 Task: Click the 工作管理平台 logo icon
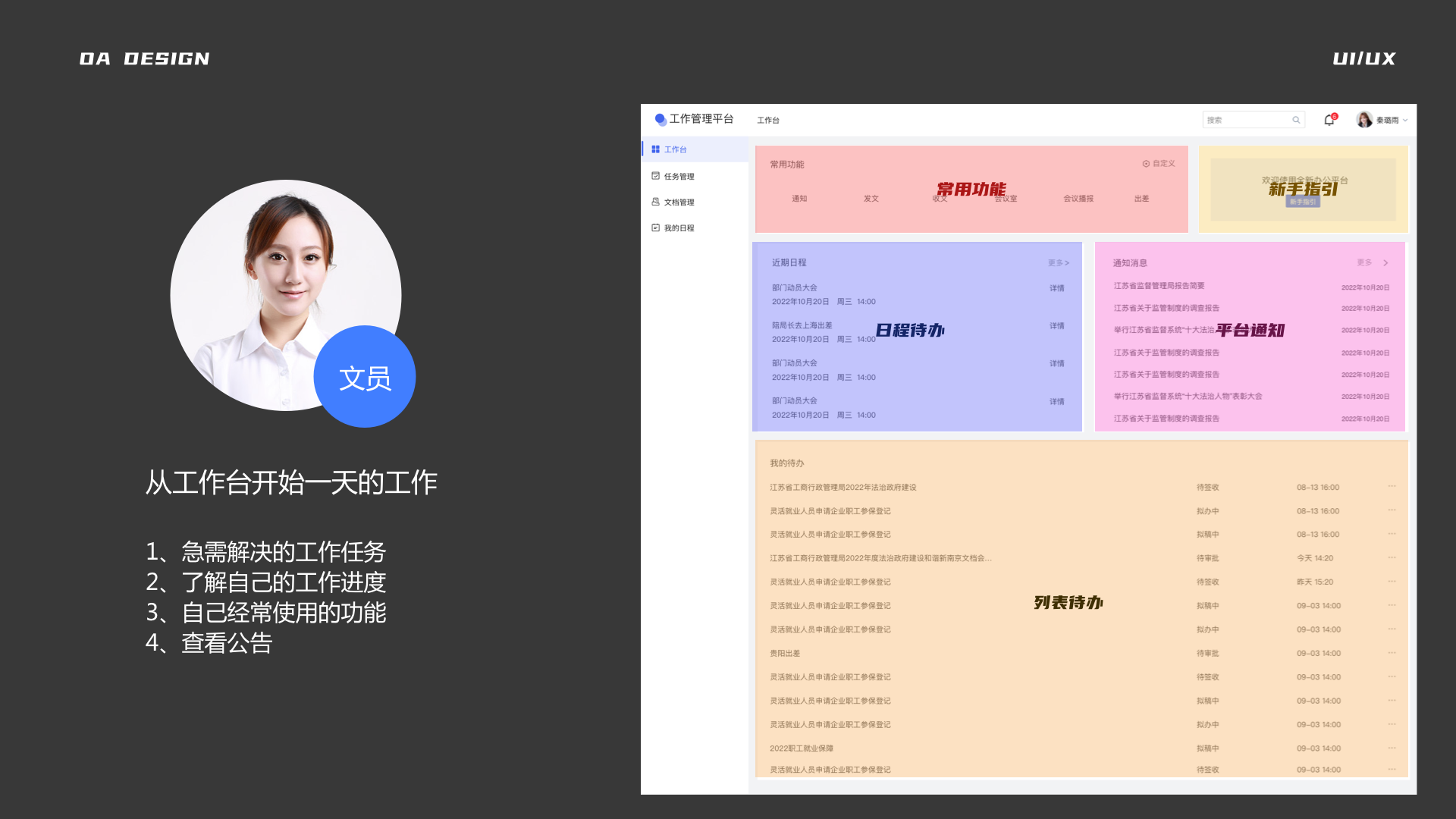coord(661,119)
